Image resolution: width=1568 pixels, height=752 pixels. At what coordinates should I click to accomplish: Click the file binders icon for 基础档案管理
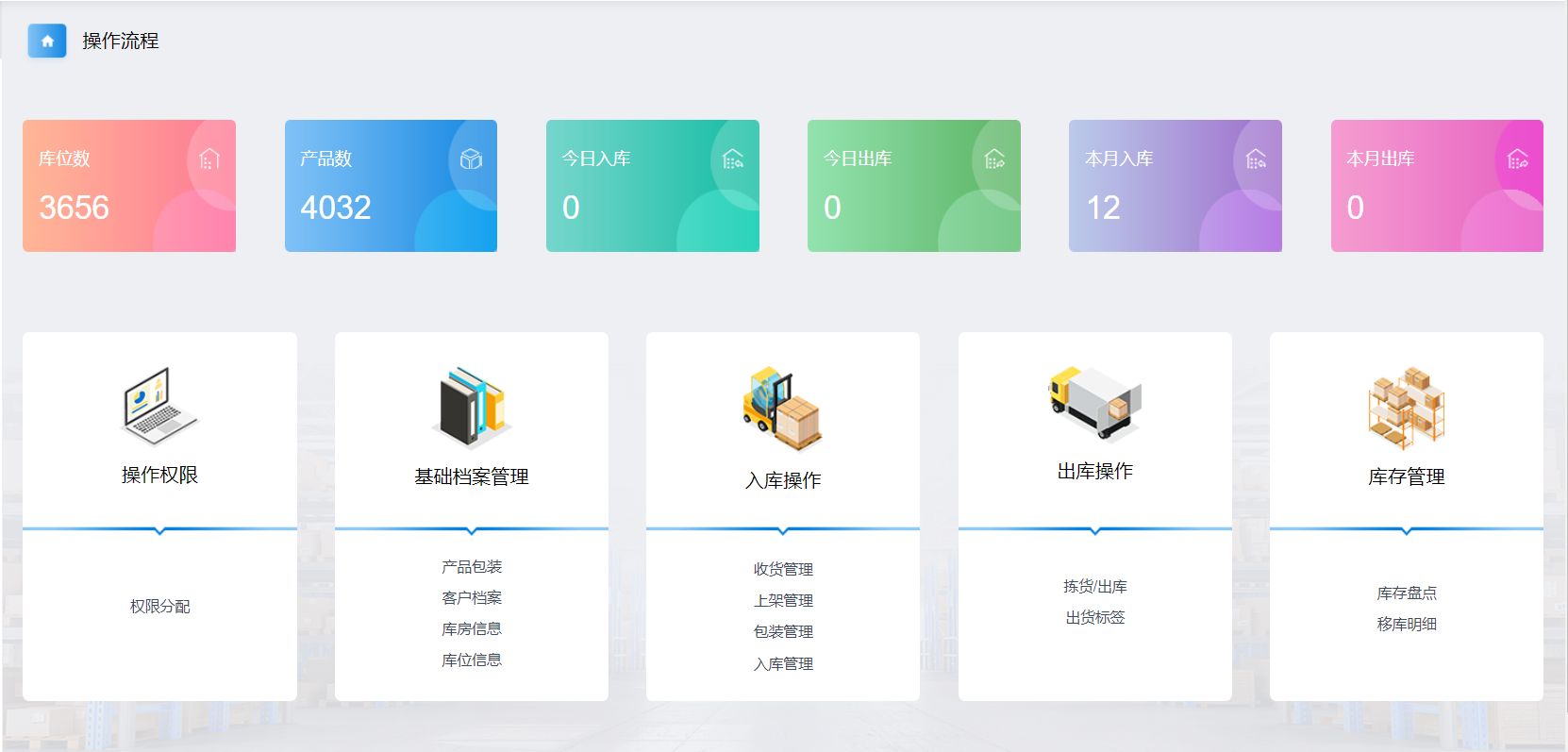(x=472, y=408)
